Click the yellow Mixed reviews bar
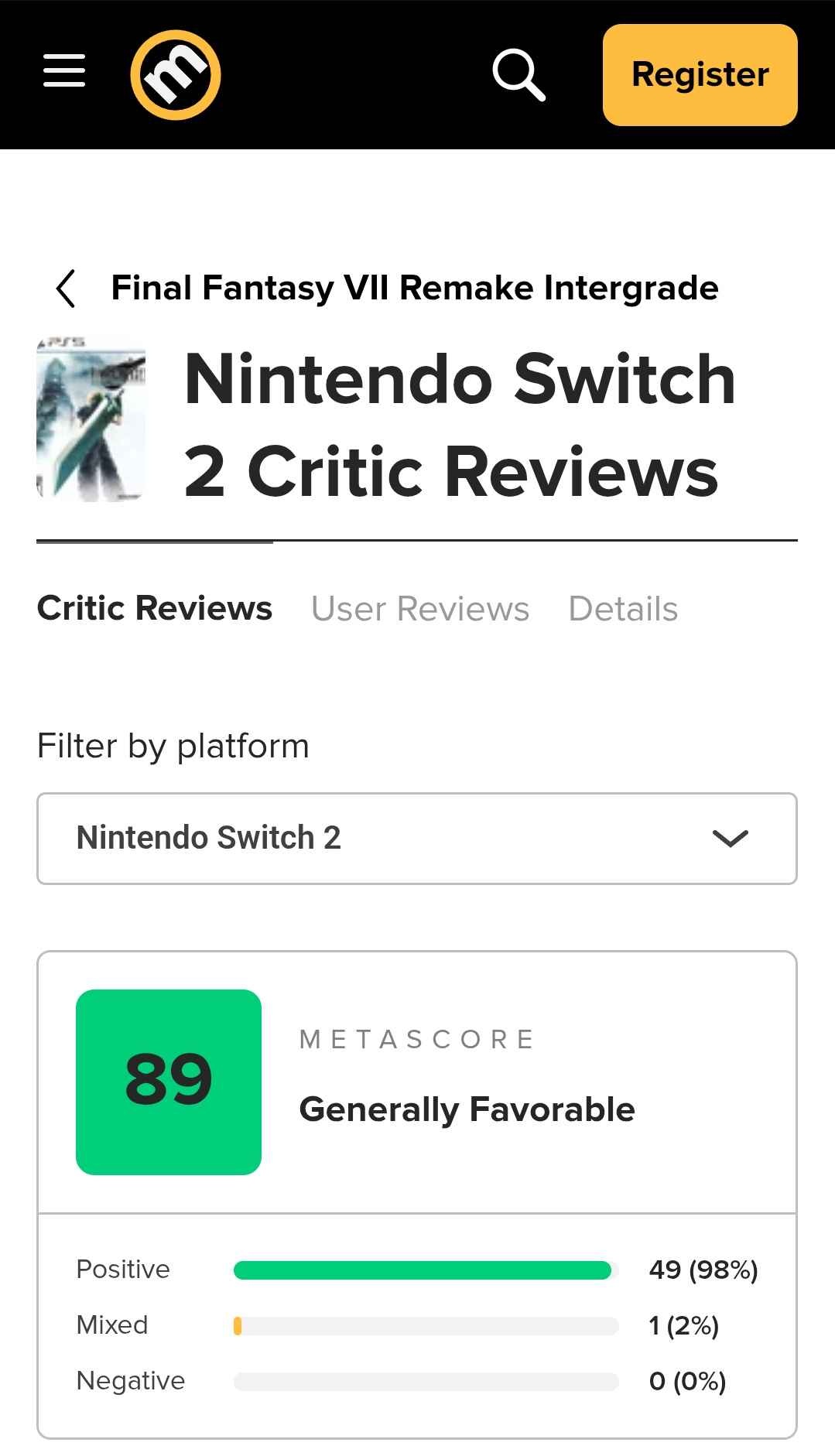 click(238, 1325)
